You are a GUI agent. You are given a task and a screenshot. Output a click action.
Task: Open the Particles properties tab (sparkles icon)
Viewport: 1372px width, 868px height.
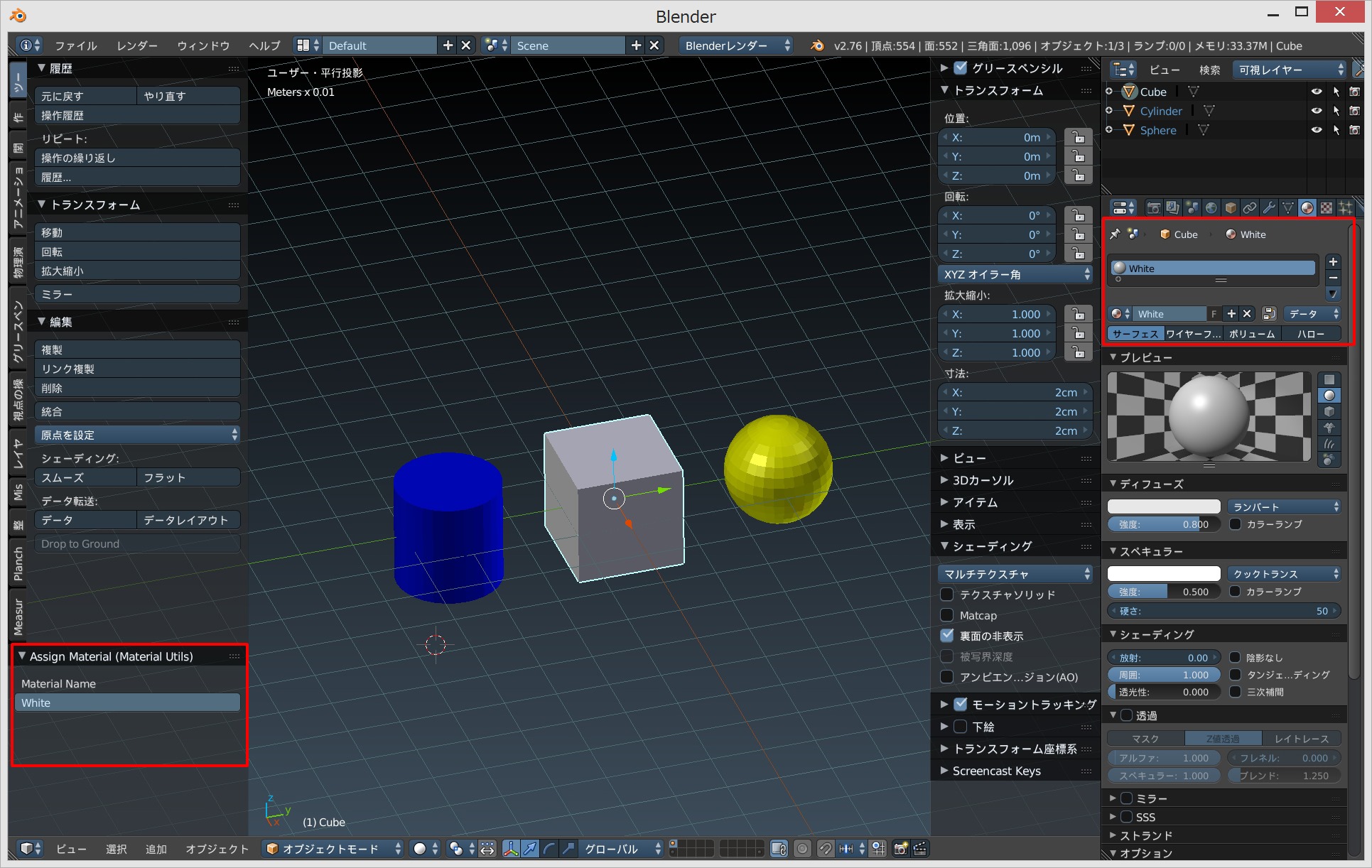coord(1345,208)
